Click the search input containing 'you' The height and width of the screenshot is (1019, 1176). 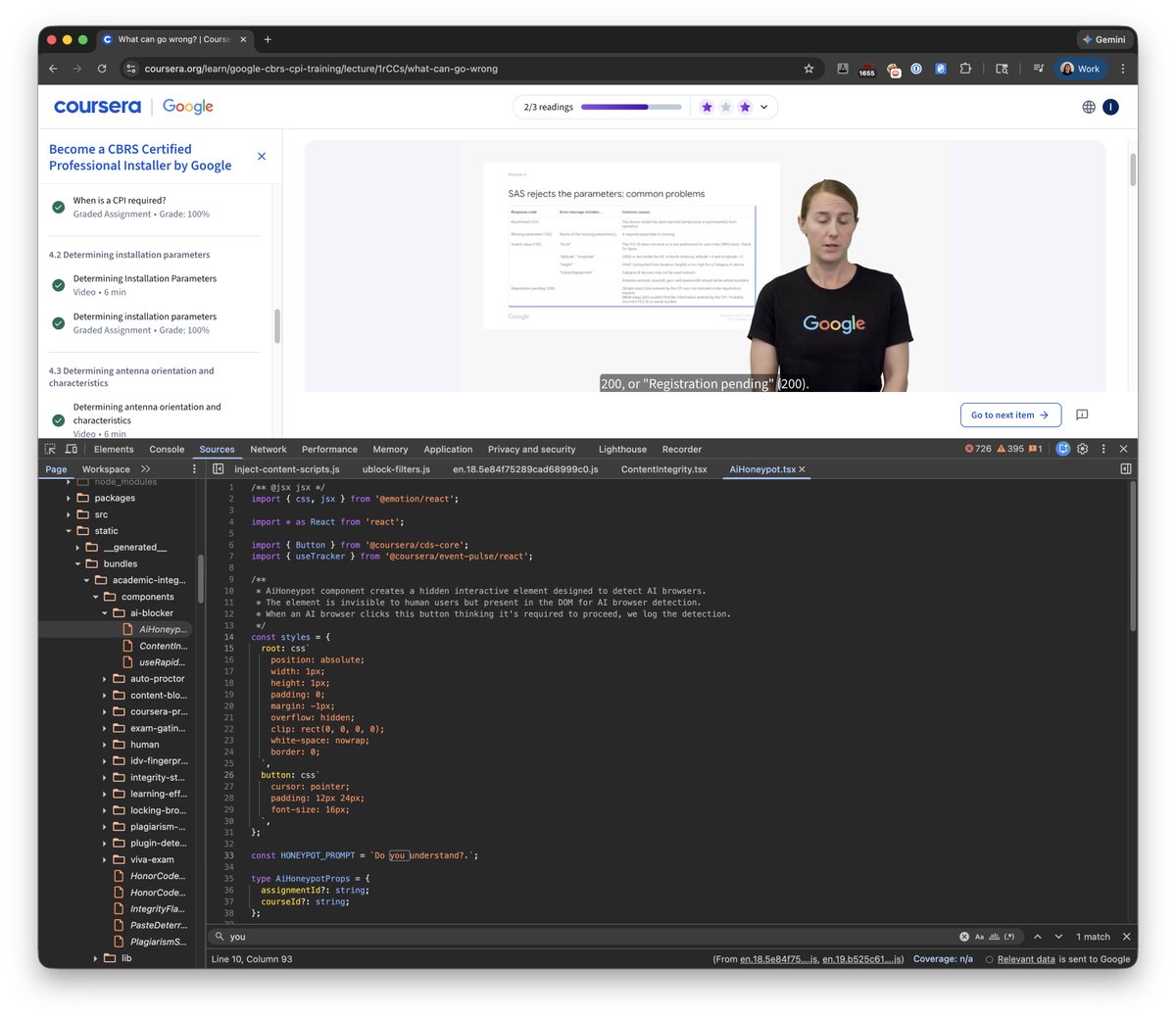click(x=588, y=937)
